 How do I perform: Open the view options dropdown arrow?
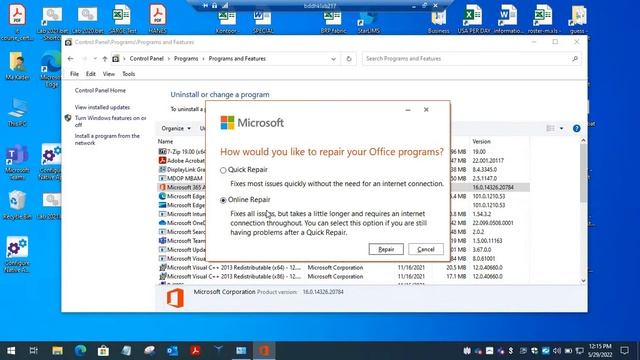[x=562, y=129]
